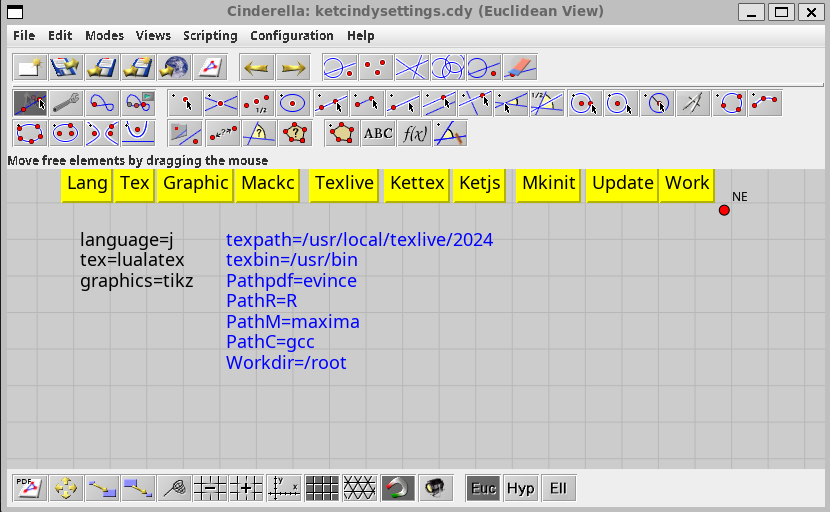This screenshot has width=830, height=512.
Task: Select the compass tool
Action: (x=693, y=103)
